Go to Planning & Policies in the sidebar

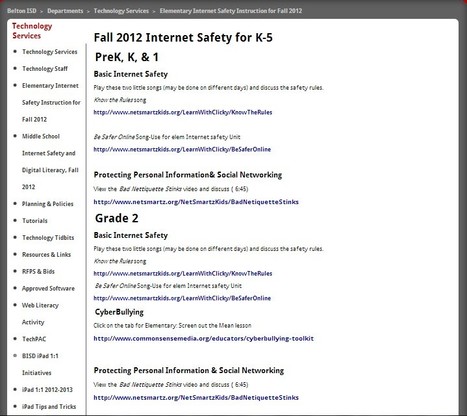click(x=48, y=204)
